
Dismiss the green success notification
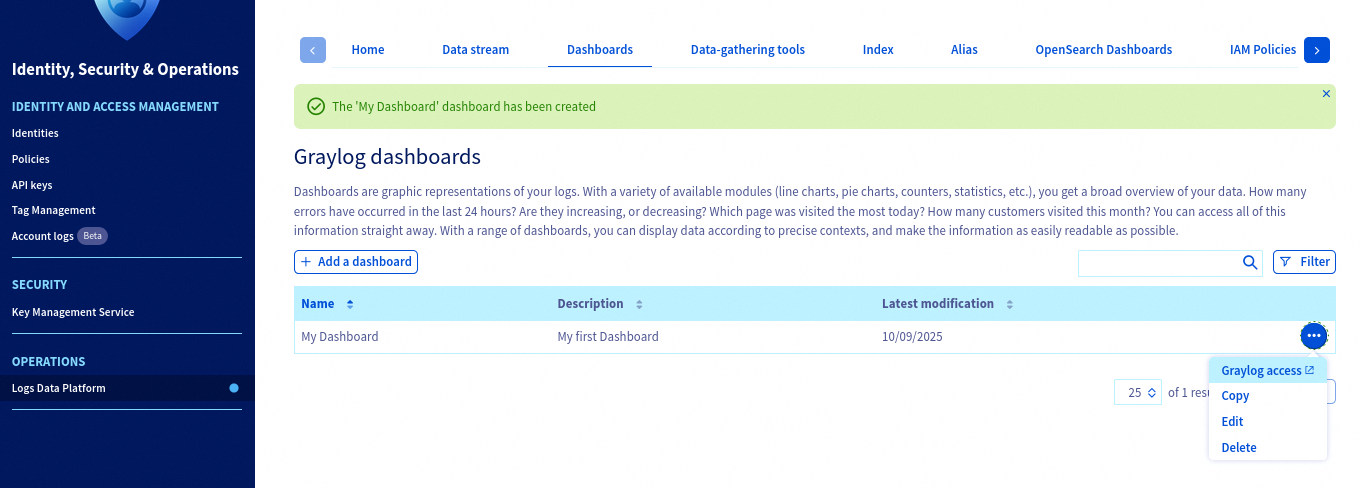pos(1326,94)
